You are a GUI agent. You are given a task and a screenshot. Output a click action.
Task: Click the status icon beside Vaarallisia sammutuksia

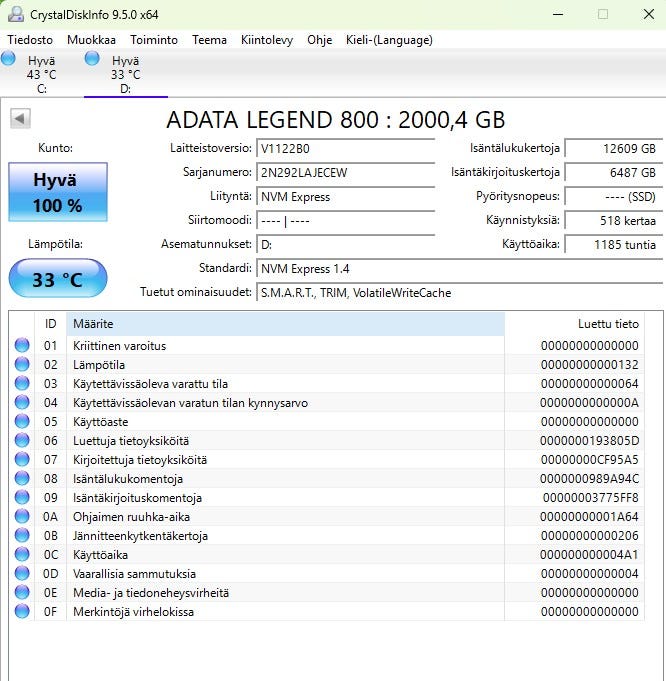click(x=22, y=574)
